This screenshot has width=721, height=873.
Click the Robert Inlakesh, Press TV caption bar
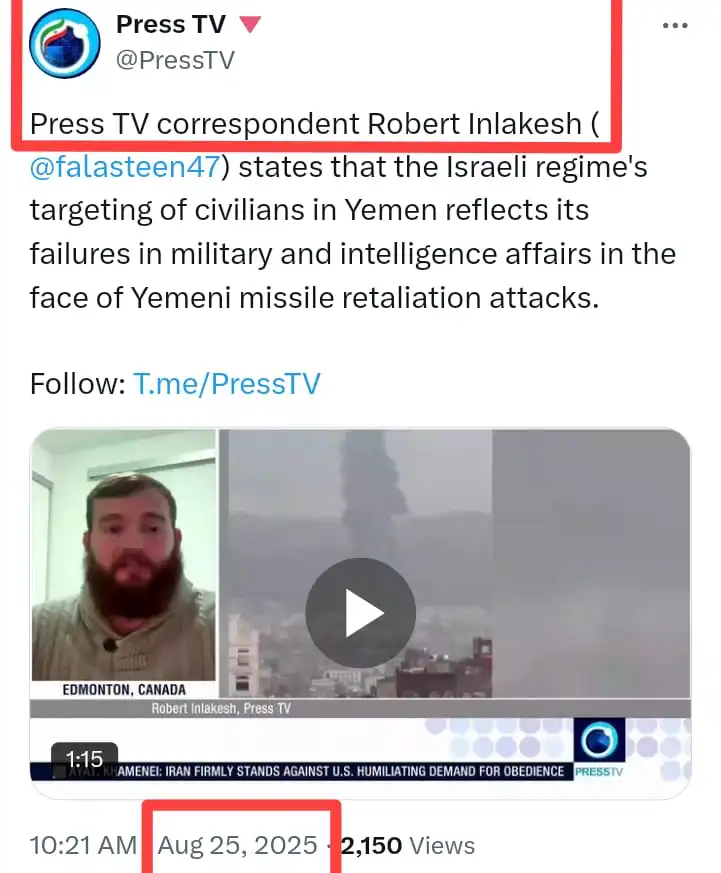pyautogui.click(x=221, y=708)
